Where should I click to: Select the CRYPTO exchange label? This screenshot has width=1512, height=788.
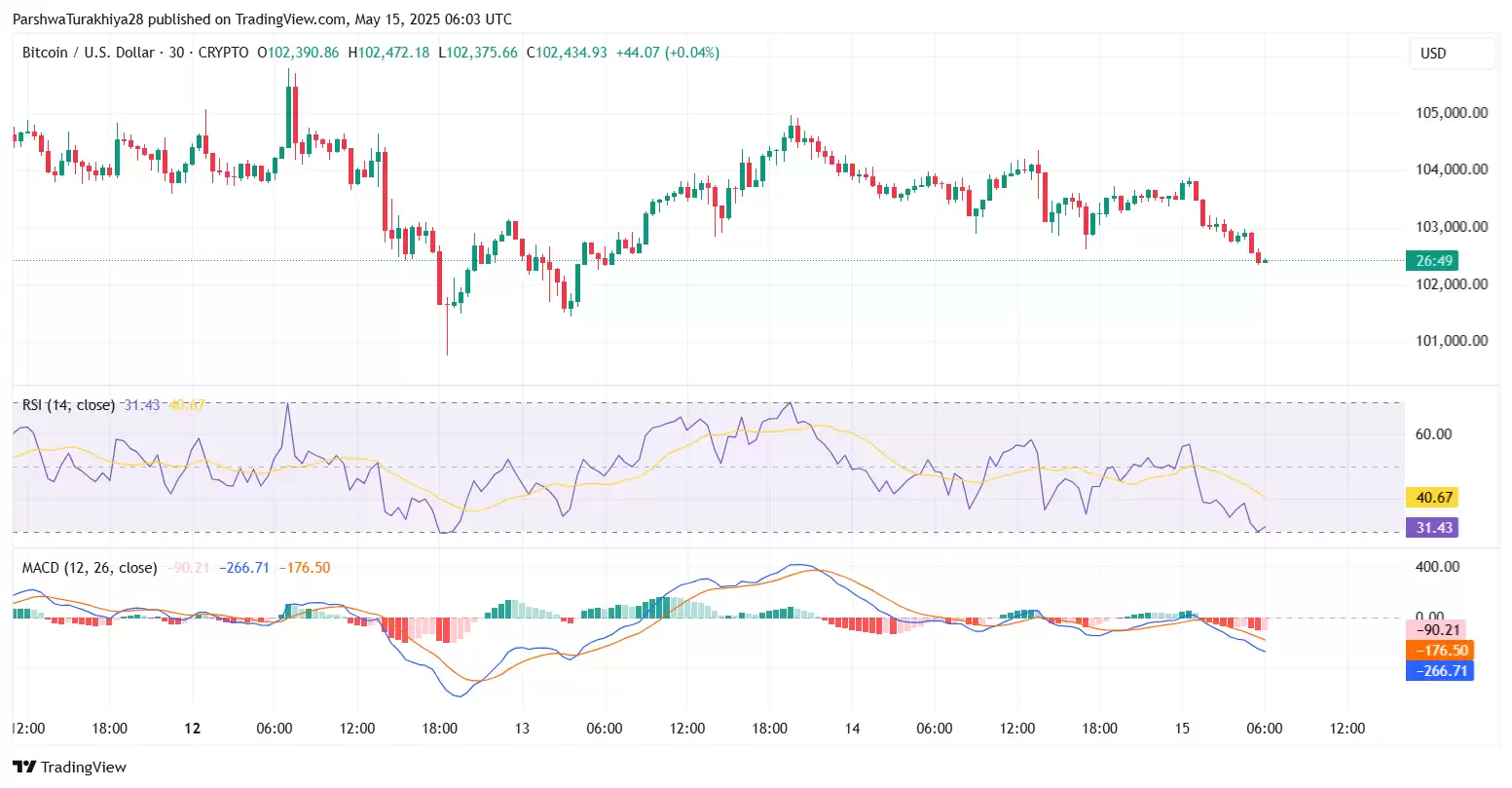(223, 53)
